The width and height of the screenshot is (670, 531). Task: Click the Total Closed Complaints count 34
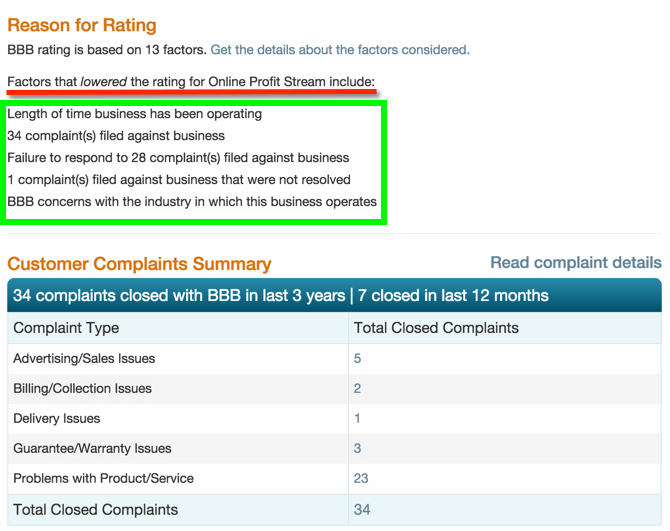coord(362,510)
